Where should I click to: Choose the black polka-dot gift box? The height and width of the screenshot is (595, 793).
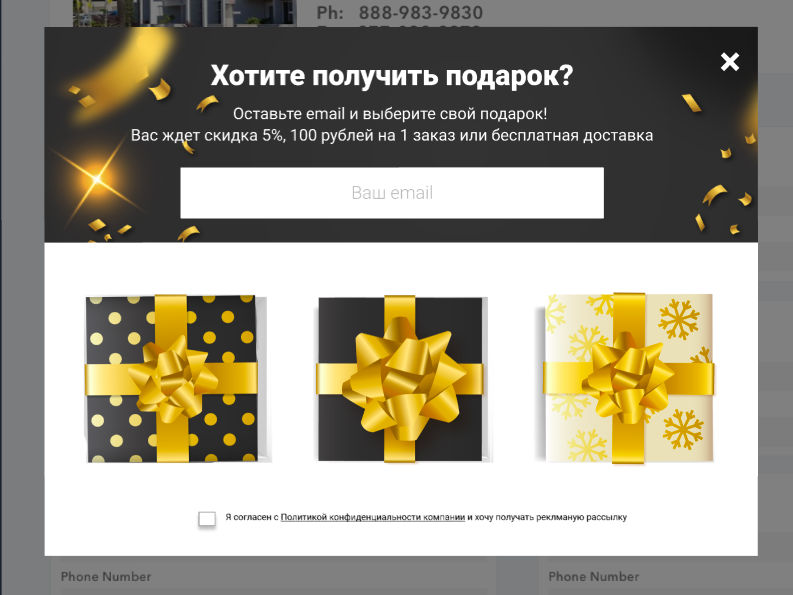(x=172, y=378)
